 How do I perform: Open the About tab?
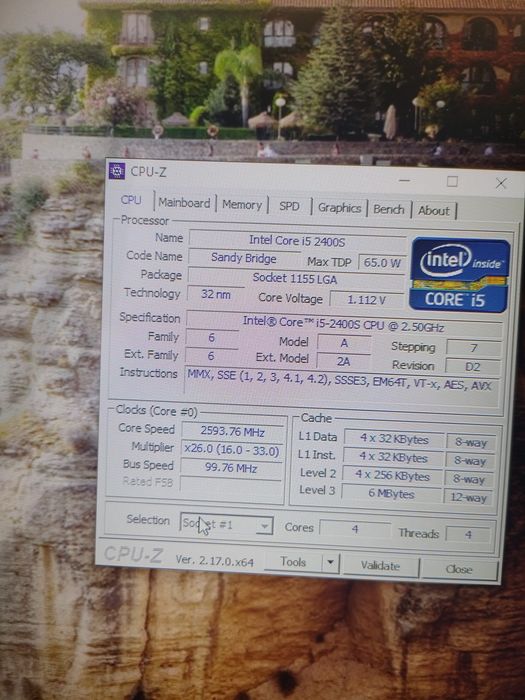click(x=433, y=211)
